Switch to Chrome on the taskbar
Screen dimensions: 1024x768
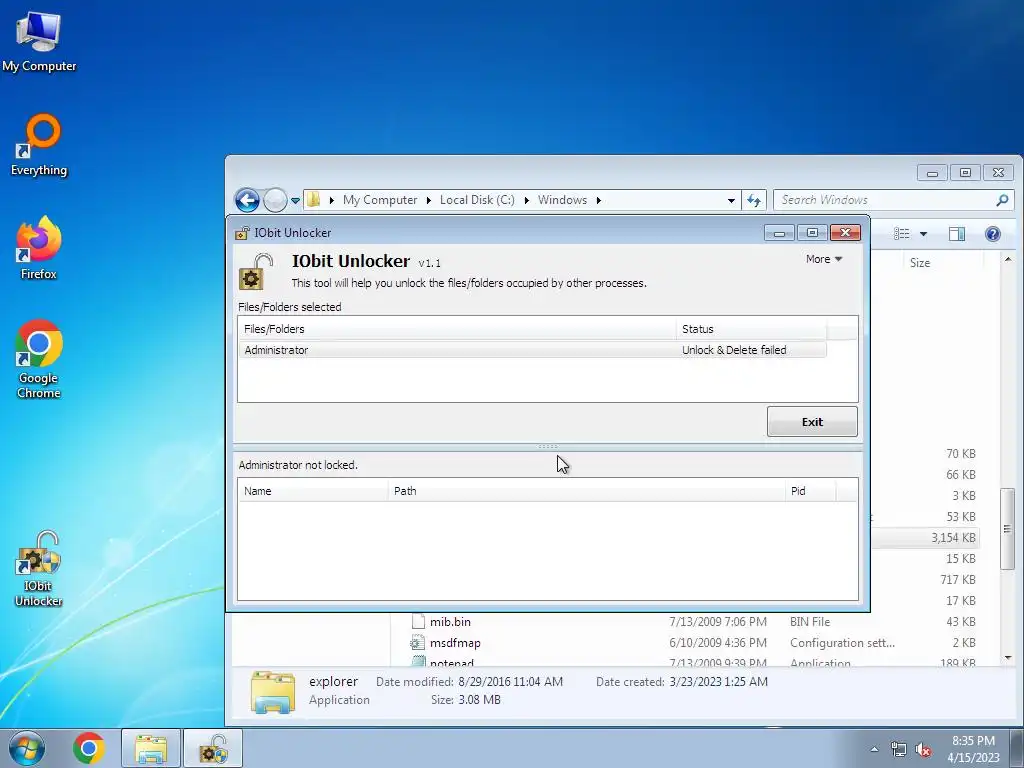(89, 748)
